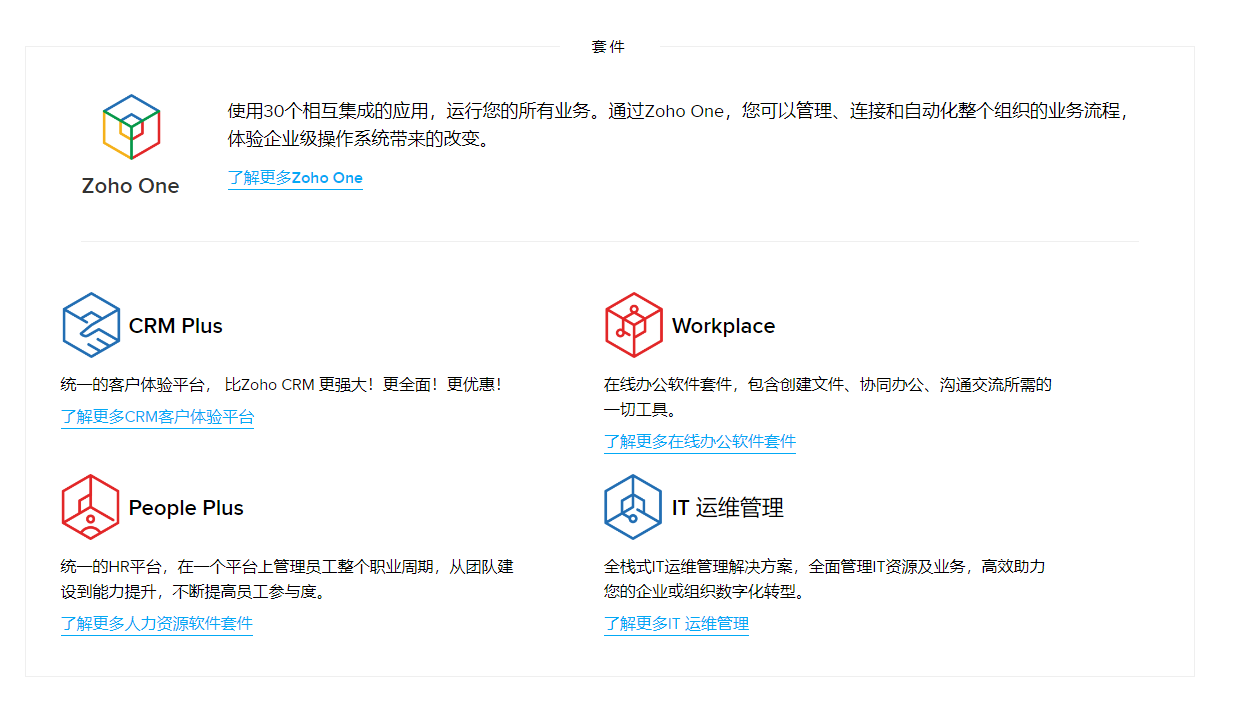Open the 了解更多人力资源软件套件 link
The height and width of the screenshot is (714, 1240).
tap(157, 624)
